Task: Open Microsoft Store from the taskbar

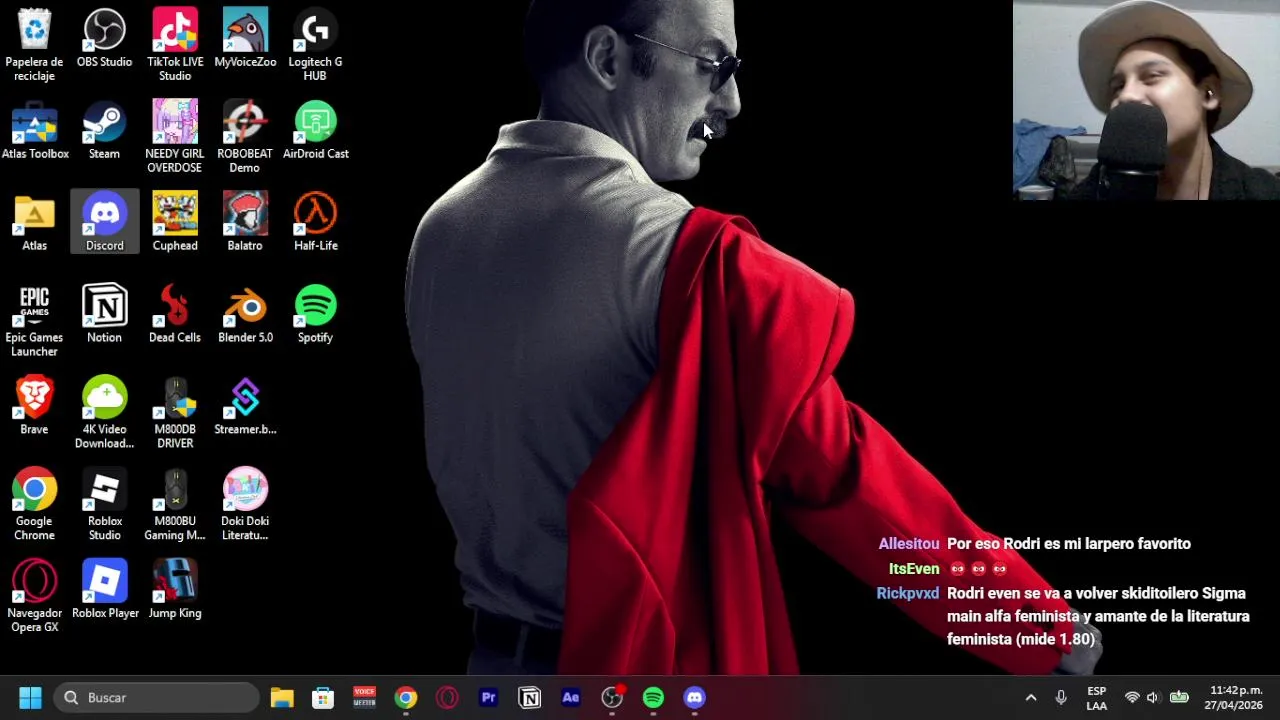Action: 323,697
